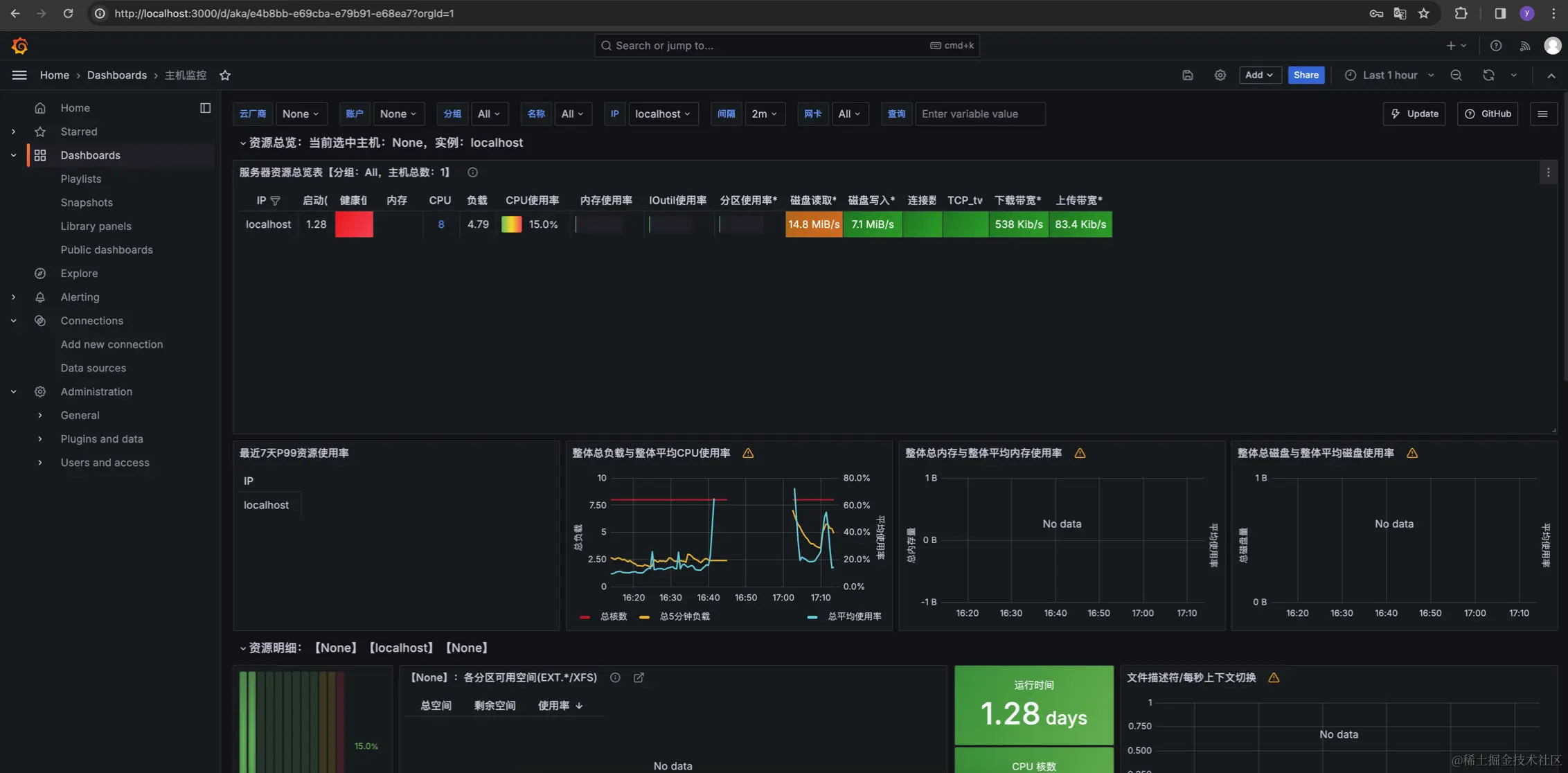
Task: Refresh the dashboard
Action: [1488, 75]
